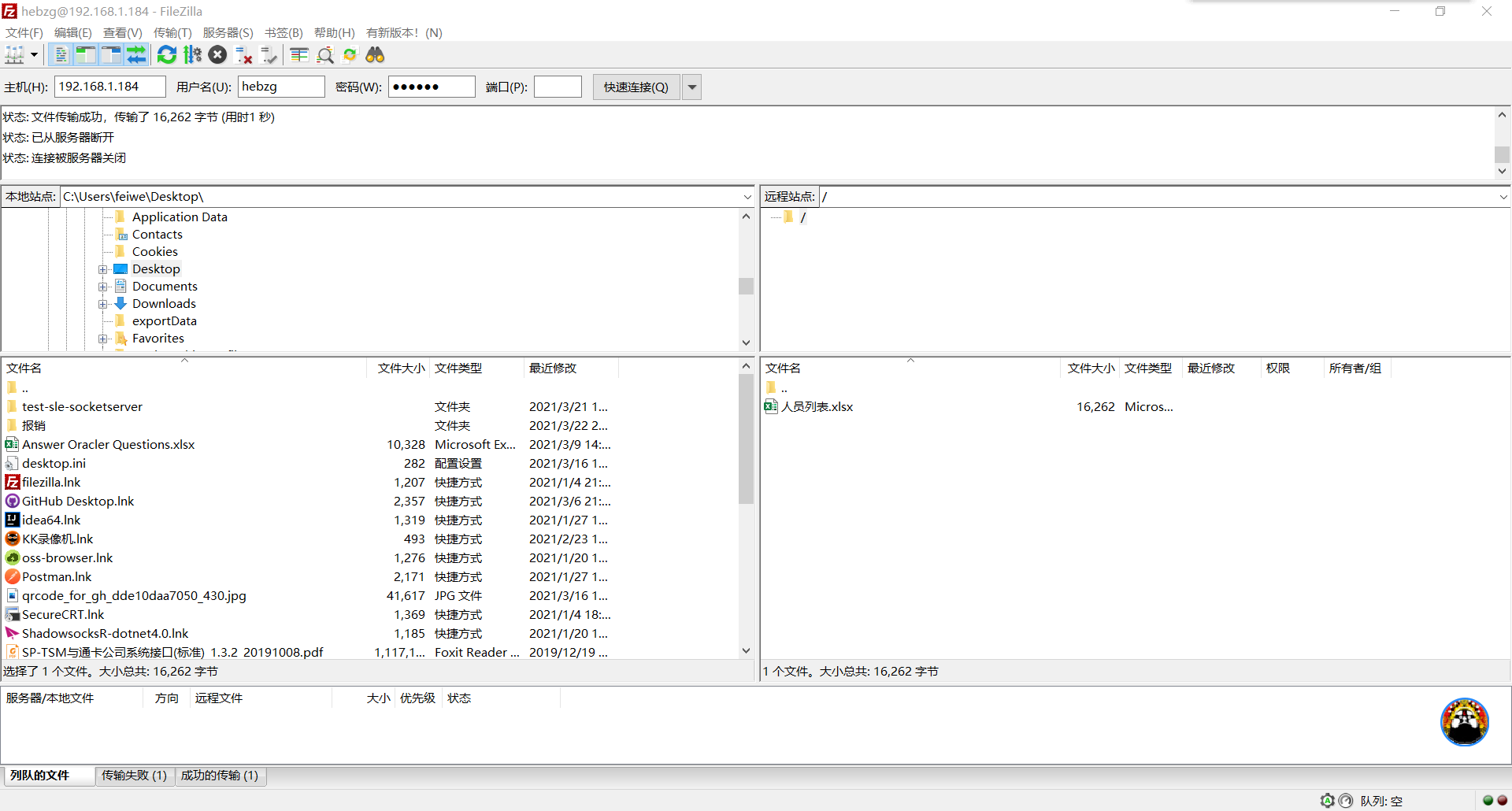Screen dimensions: 1512x811
Task: Expand the Desktop tree node
Action: 103,269
